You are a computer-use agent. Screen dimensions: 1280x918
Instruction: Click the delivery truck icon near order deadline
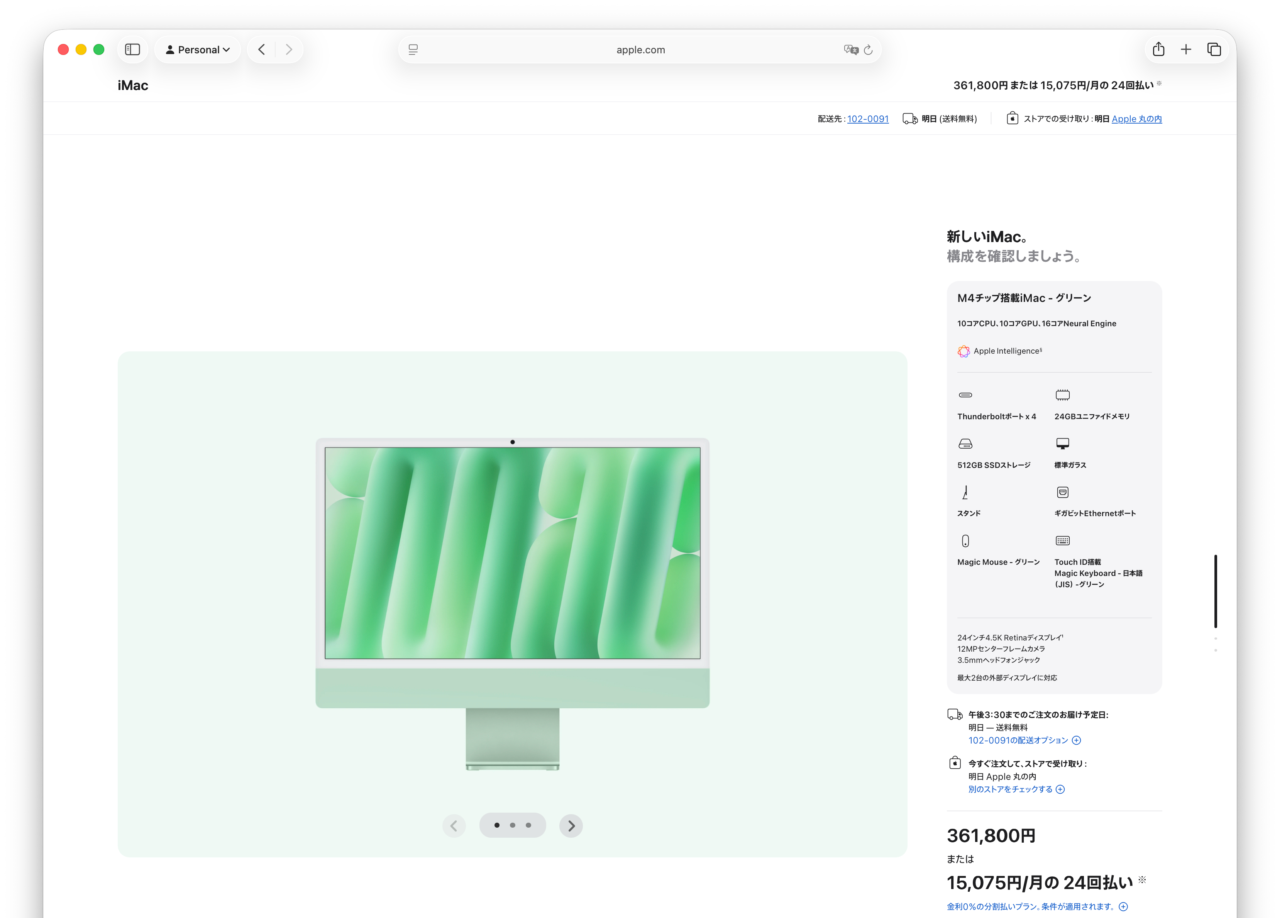[955, 715]
